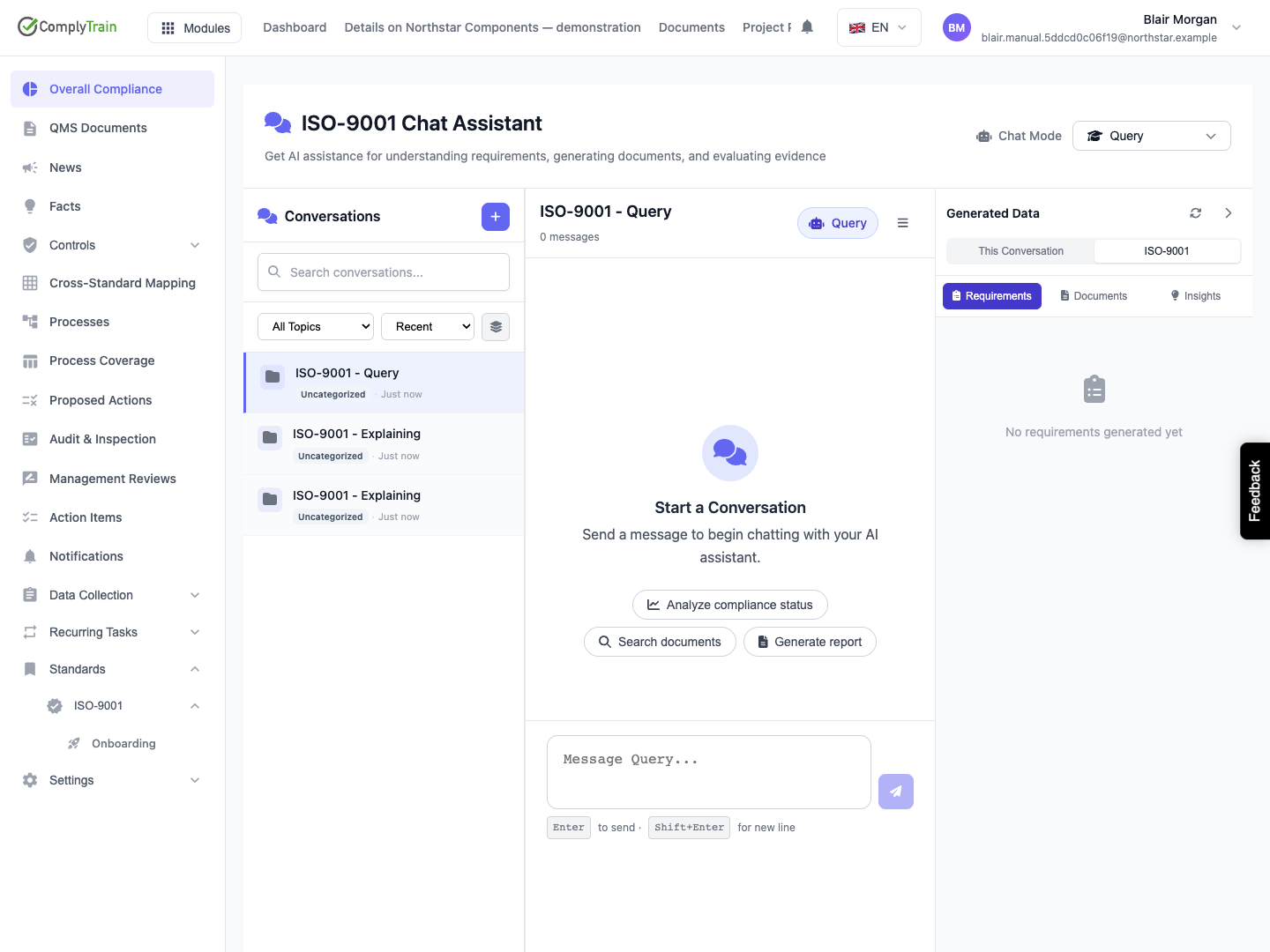The width and height of the screenshot is (1270, 952).
Task: Switch to This Conversation tab
Action: click(1020, 251)
